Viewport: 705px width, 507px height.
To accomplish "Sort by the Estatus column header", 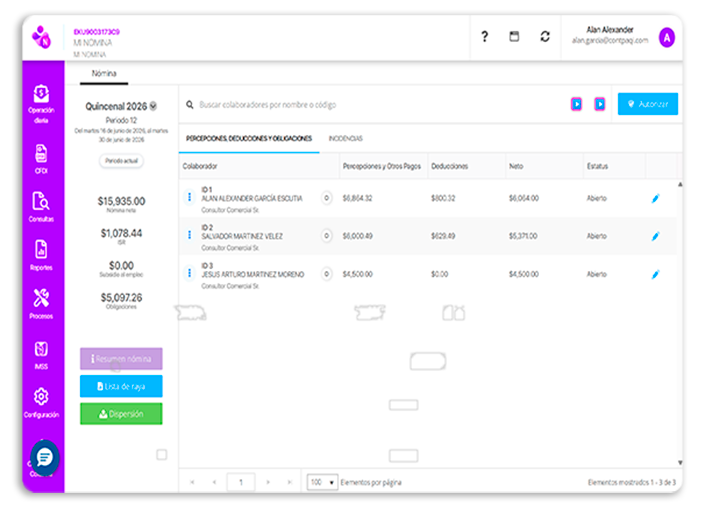I will [597, 166].
